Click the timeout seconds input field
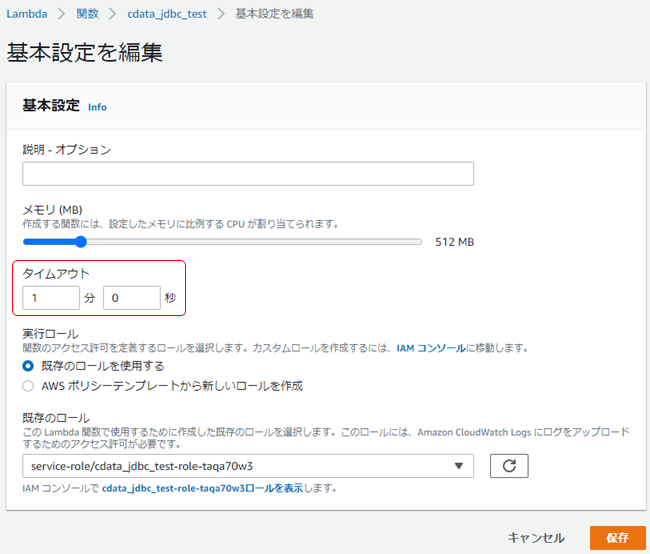Viewport: 650px width, 554px height. [132, 298]
